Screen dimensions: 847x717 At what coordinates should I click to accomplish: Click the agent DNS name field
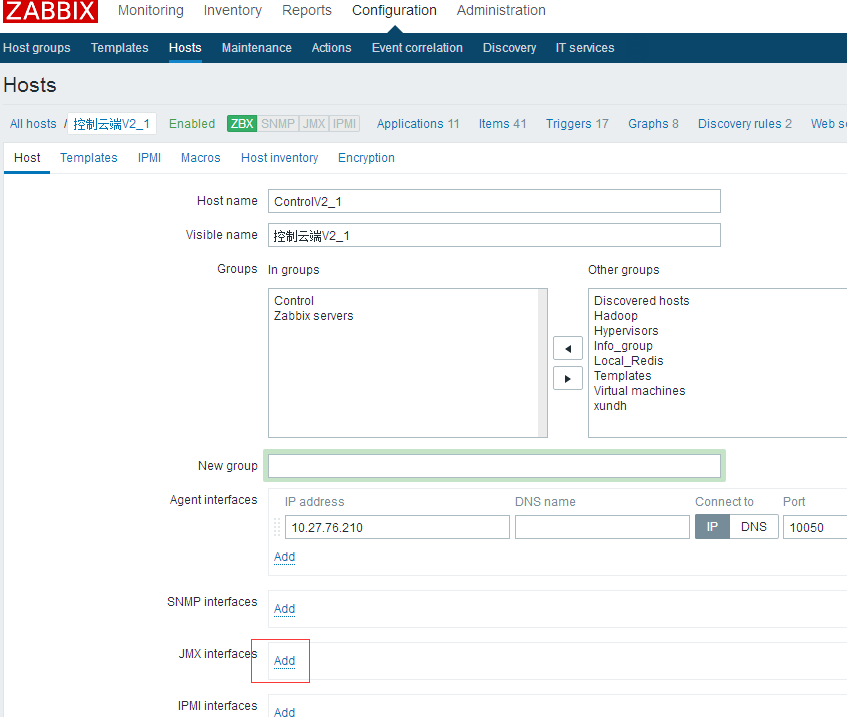coord(602,527)
